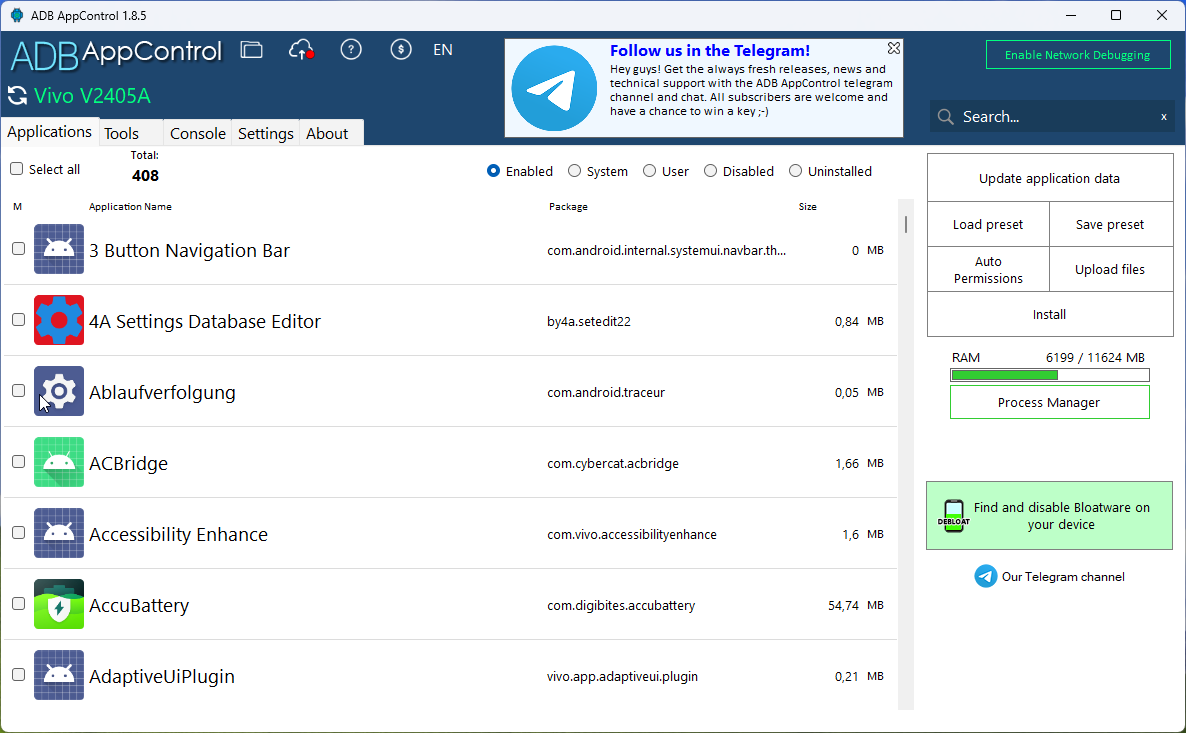The width and height of the screenshot is (1186, 733).
Task: Click the 4A Settings Database Editor icon
Action: (59, 321)
